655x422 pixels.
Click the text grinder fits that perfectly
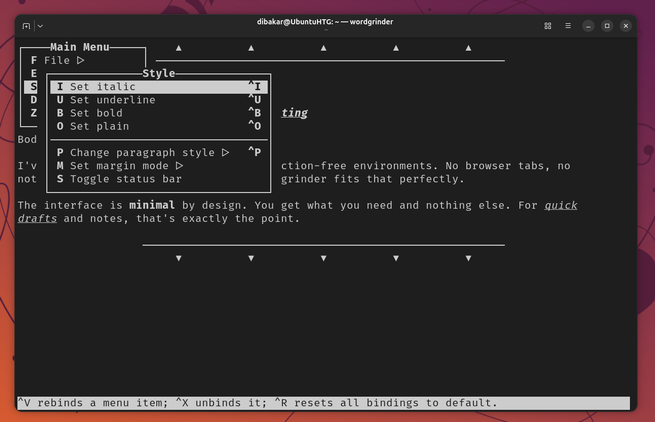373,179
